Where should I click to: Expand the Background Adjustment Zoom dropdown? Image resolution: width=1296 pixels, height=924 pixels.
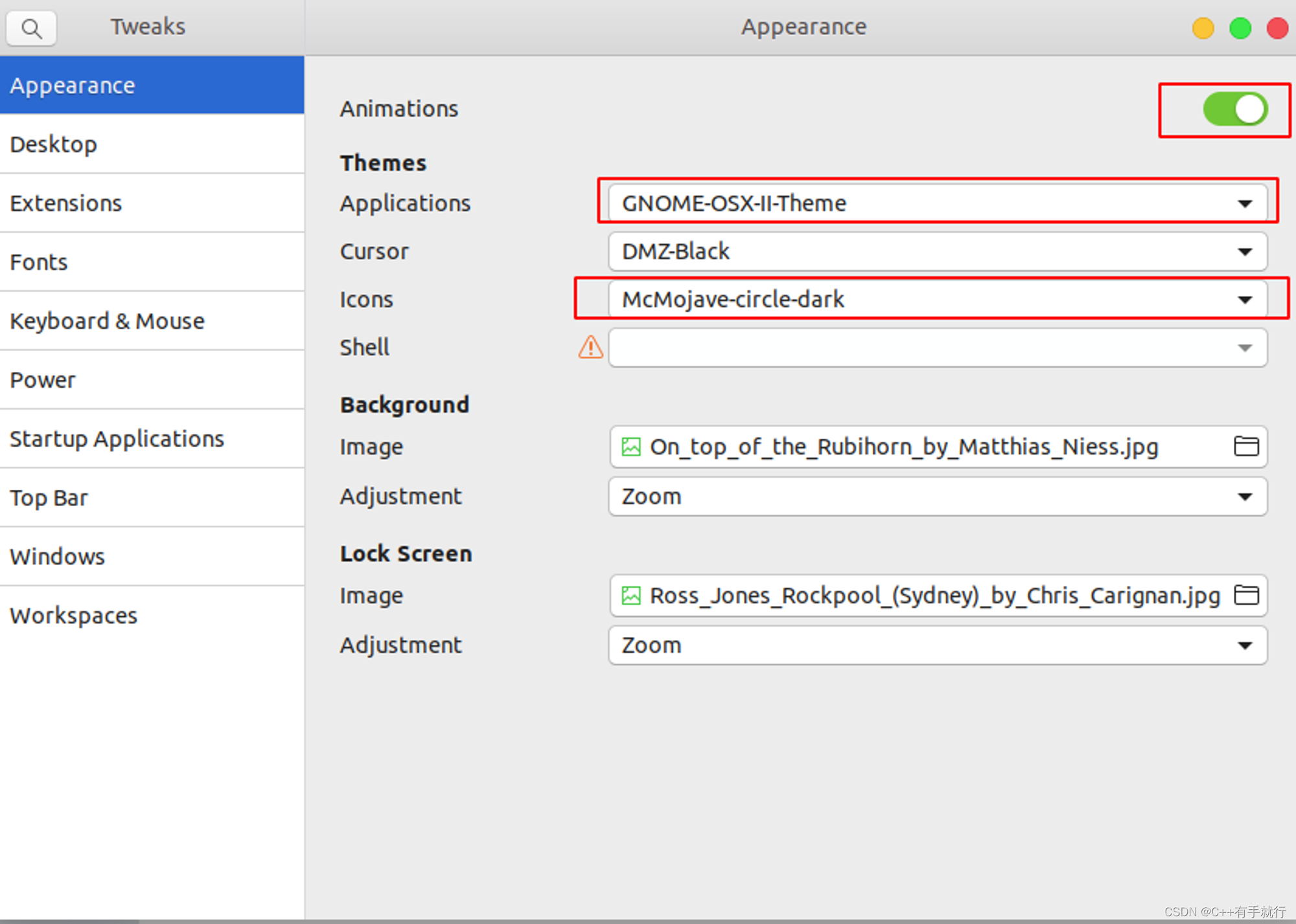pyautogui.click(x=937, y=496)
